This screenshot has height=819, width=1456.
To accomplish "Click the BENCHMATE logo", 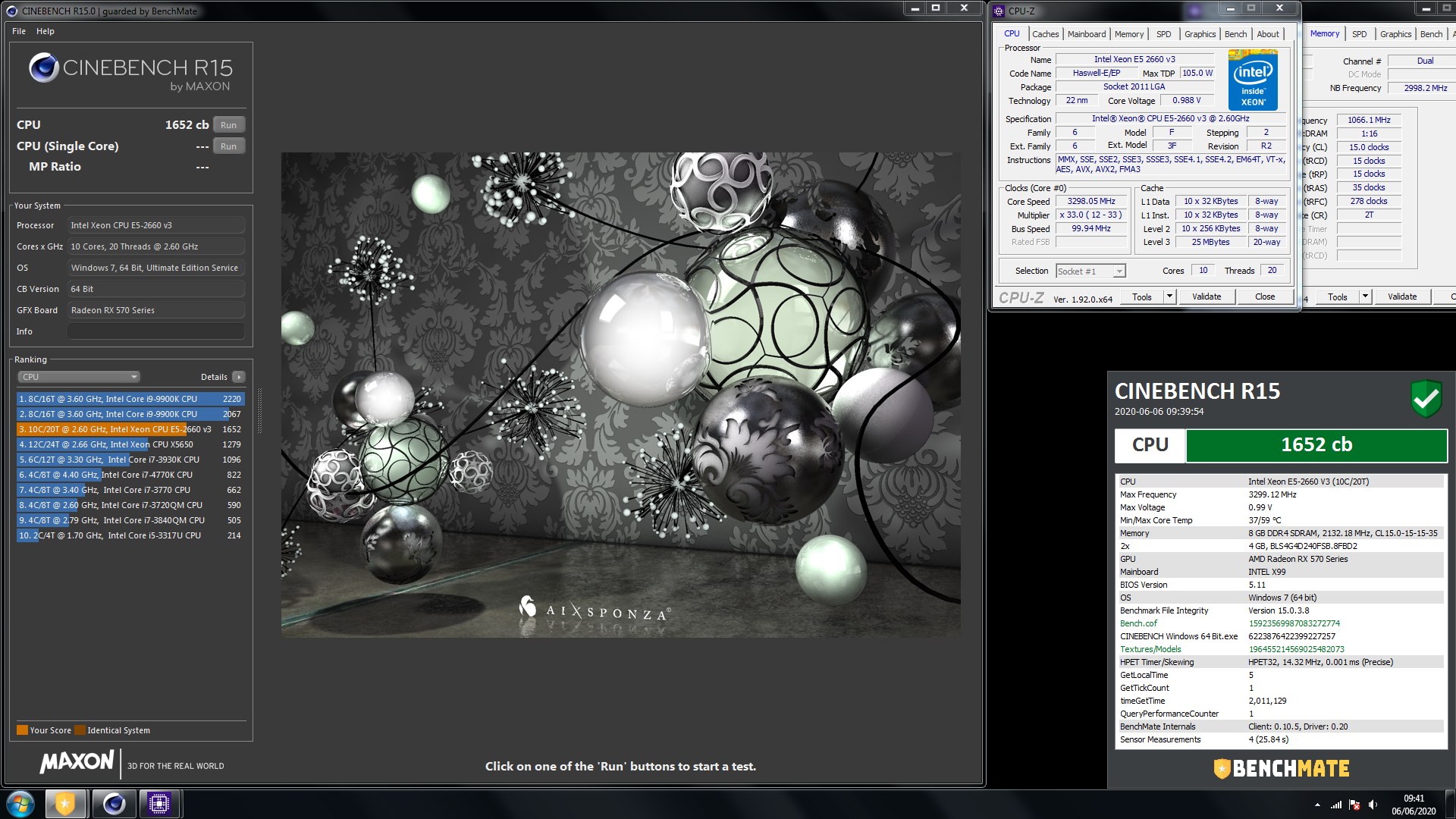I will point(1281,769).
